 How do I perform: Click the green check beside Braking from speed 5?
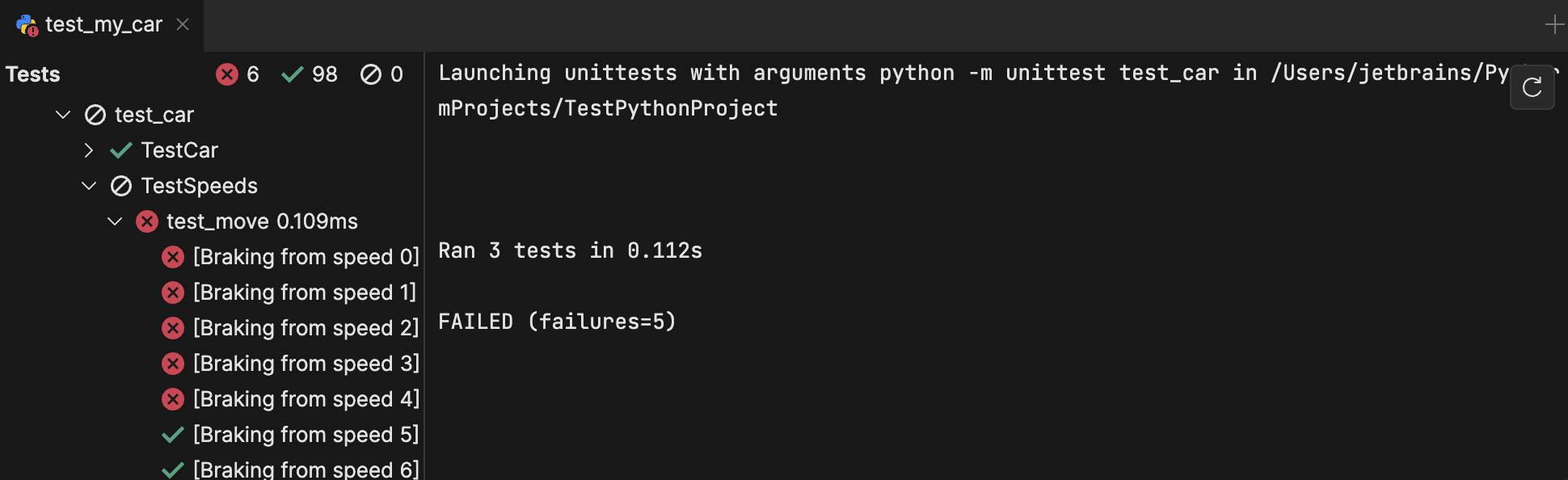(173, 435)
